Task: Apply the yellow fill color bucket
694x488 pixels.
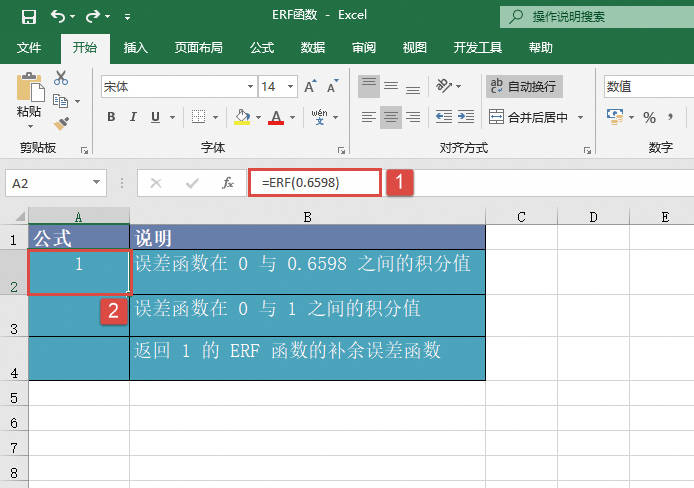Action: pos(241,117)
